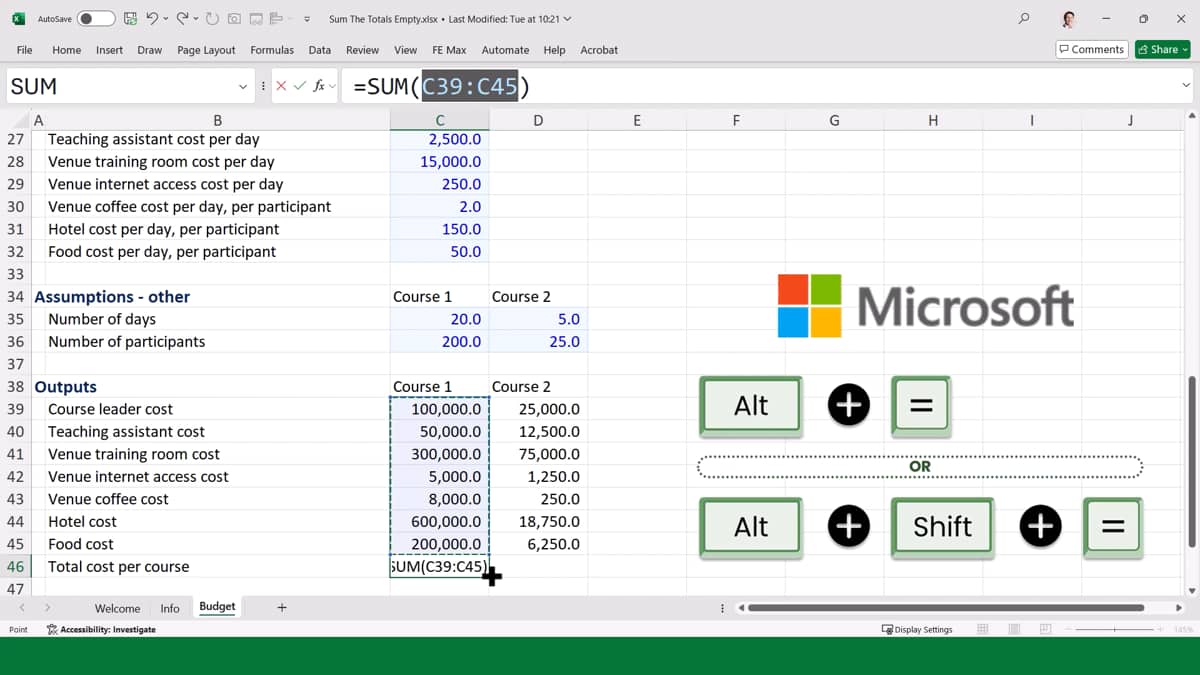Click the Share button
The height and width of the screenshot is (675, 1200).
tap(1163, 49)
